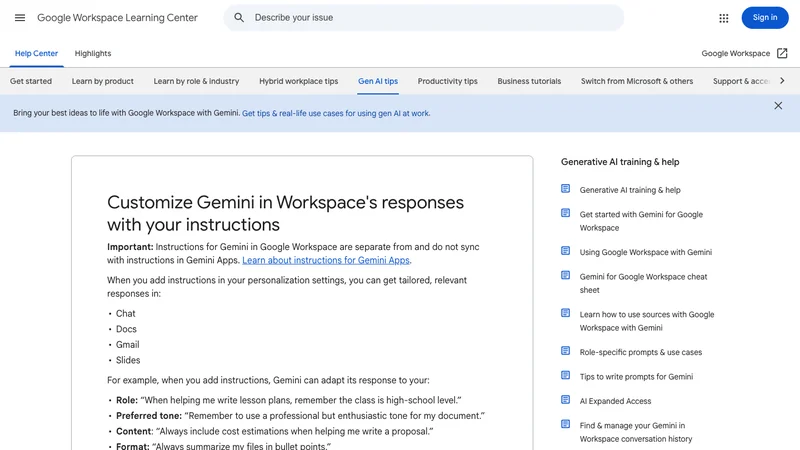This screenshot has width=800, height=450.
Task: Click the search magnifier icon
Action: [239, 17]
